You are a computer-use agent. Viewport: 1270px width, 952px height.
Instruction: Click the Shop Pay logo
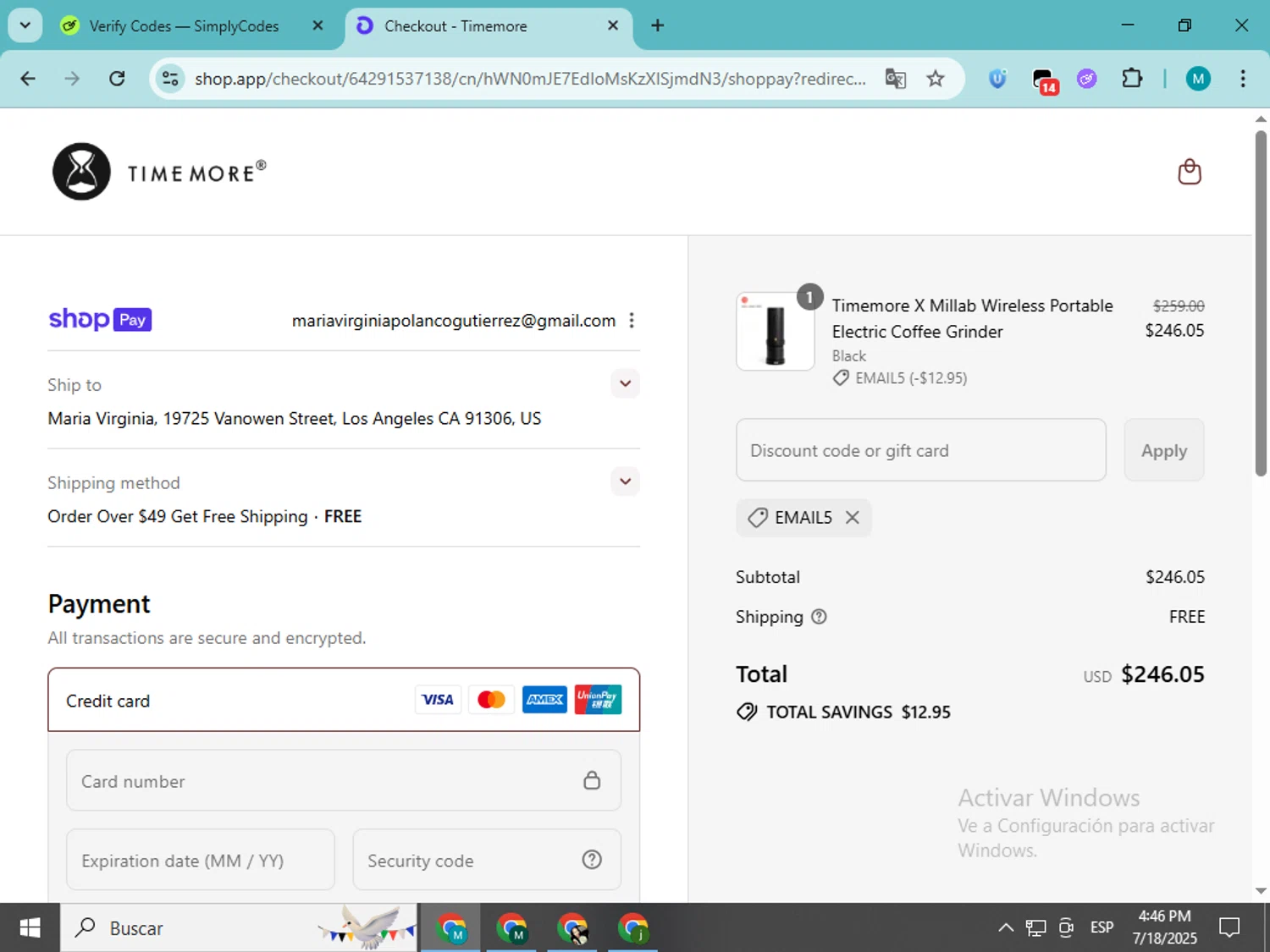(x=100, y=320)
